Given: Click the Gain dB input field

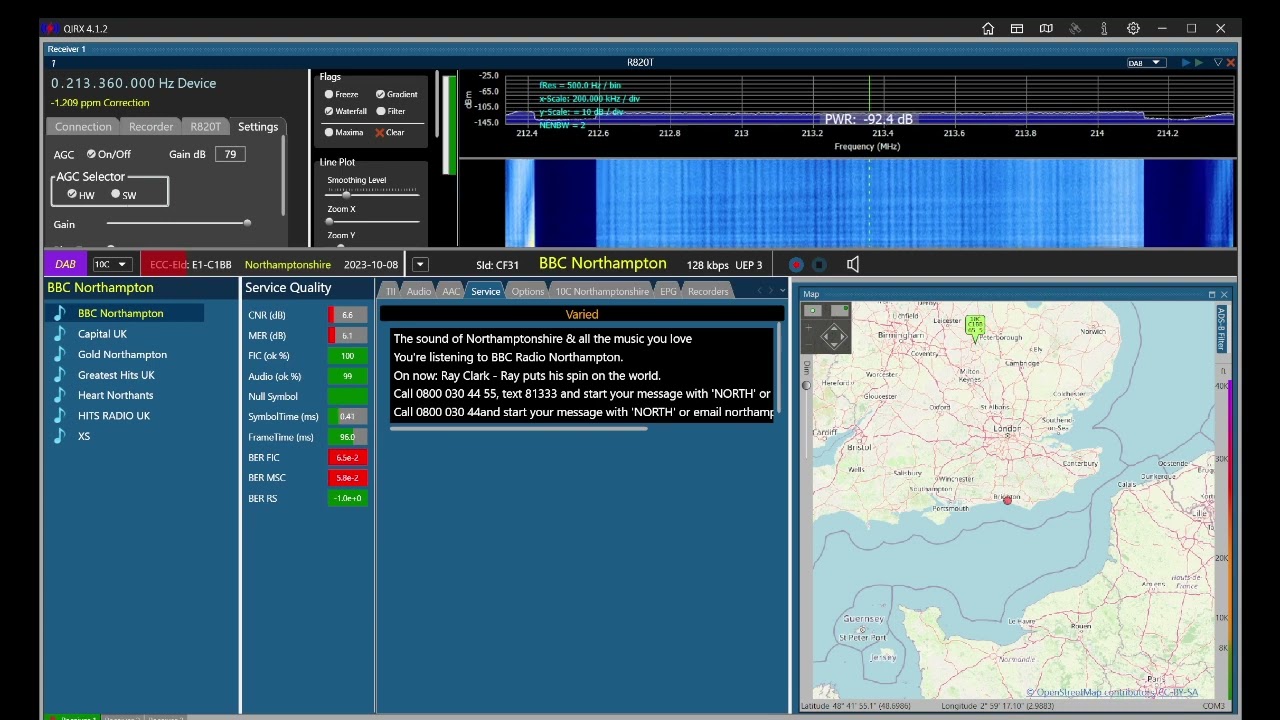Looking at the screenshot, I should click(231, 154).
